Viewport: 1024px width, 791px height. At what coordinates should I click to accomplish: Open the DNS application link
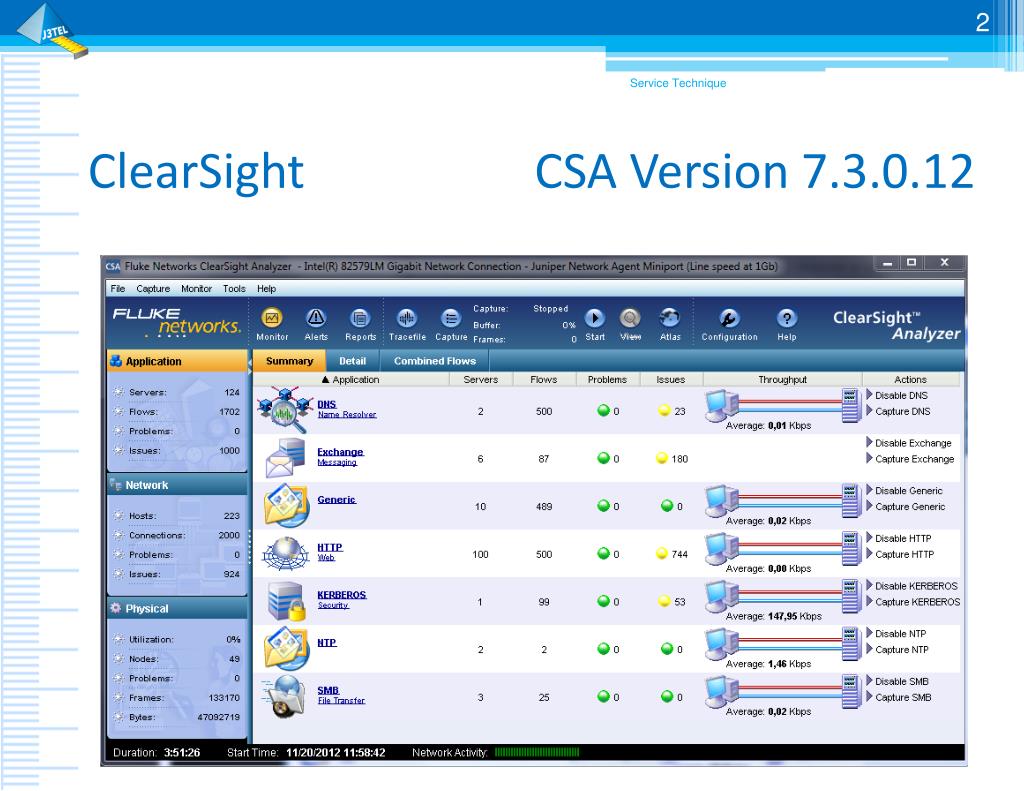pyautogui.click(x=327, y=404)
